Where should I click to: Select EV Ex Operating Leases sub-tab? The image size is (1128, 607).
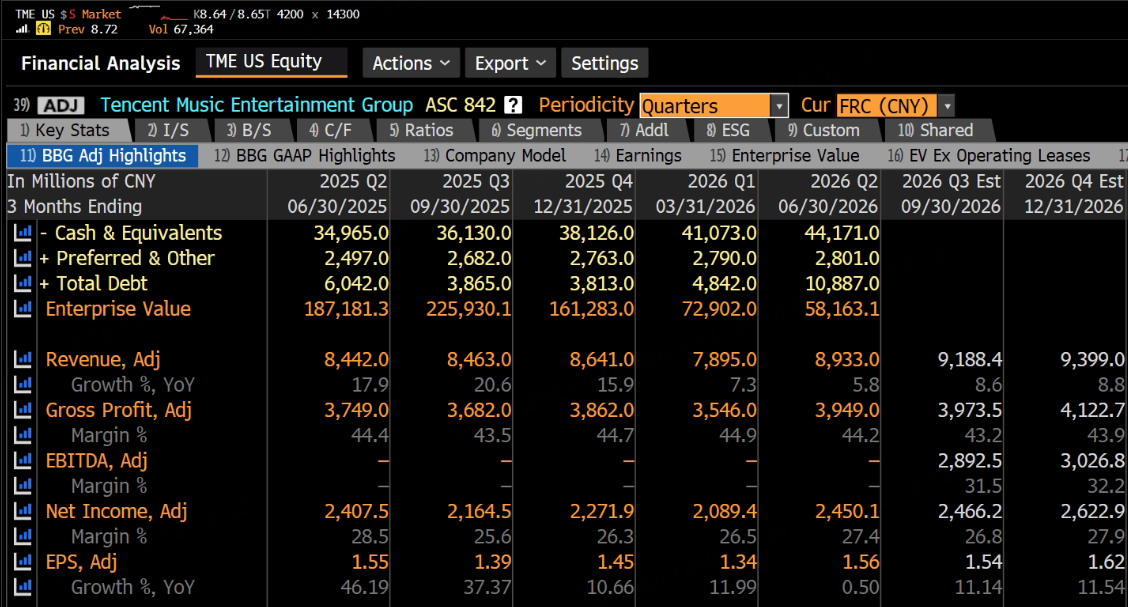[989, 155]
